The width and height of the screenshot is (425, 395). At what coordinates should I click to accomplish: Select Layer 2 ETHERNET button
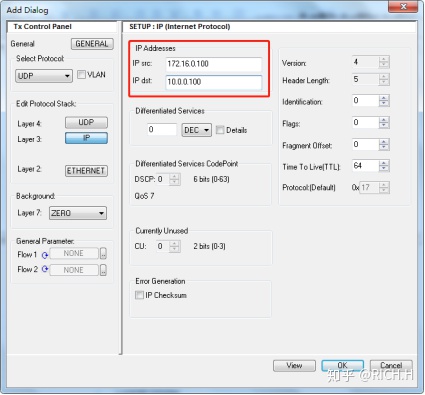point(86,171)
